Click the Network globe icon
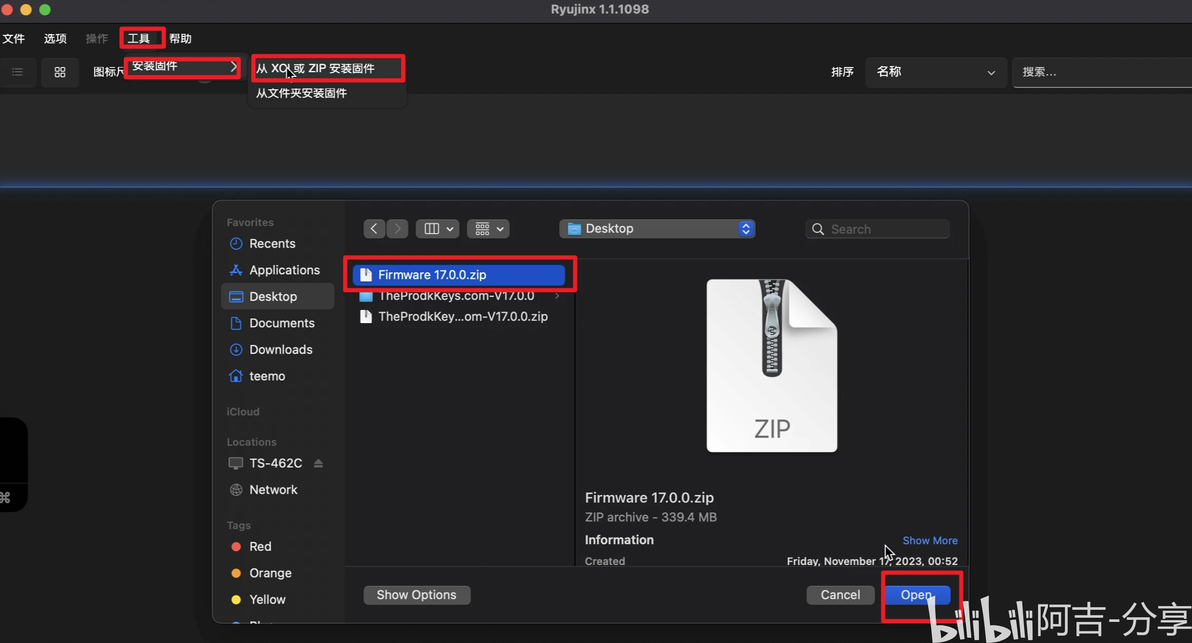 tap(236, 490)
